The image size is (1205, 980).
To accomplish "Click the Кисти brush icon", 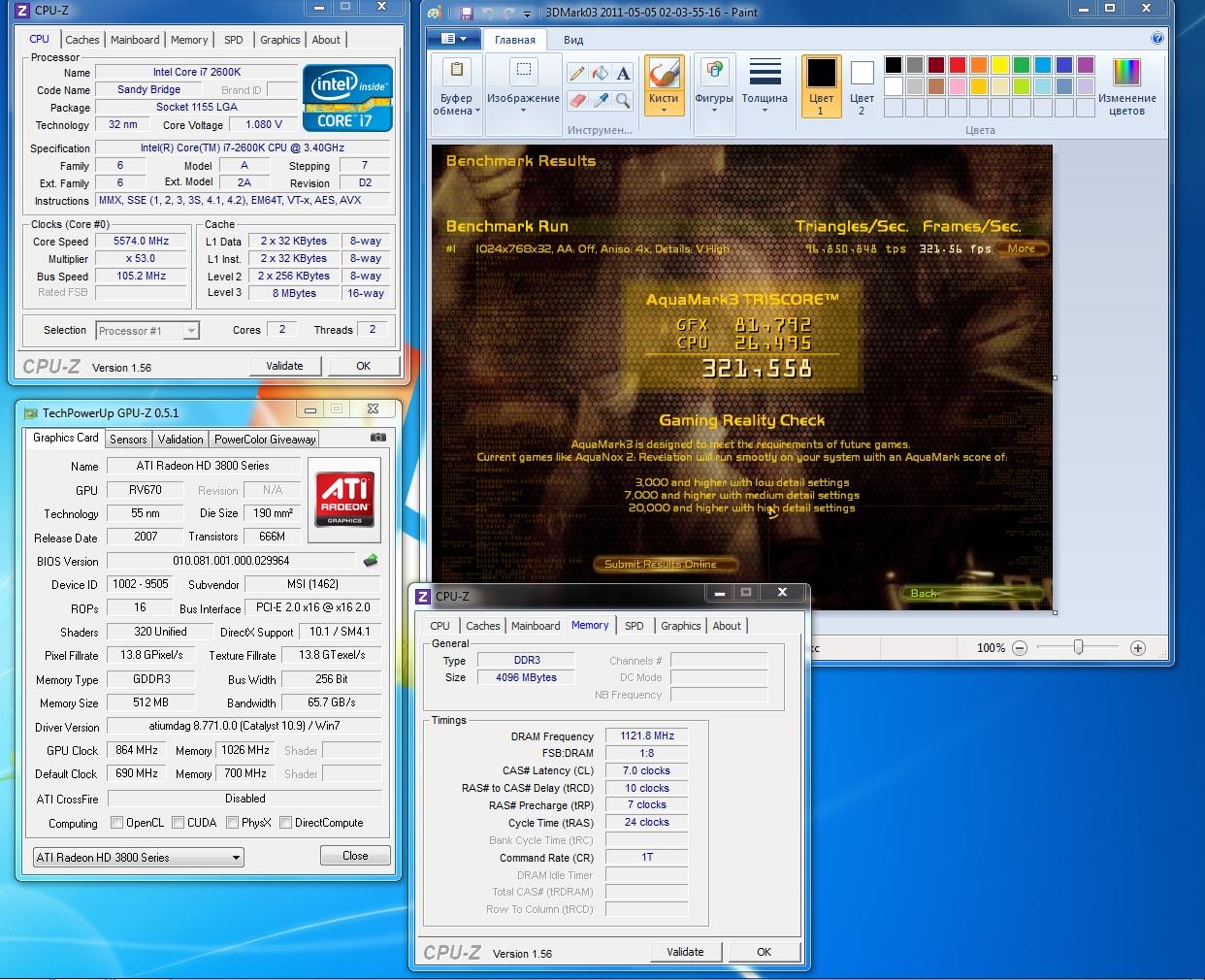I will [664, 73].
